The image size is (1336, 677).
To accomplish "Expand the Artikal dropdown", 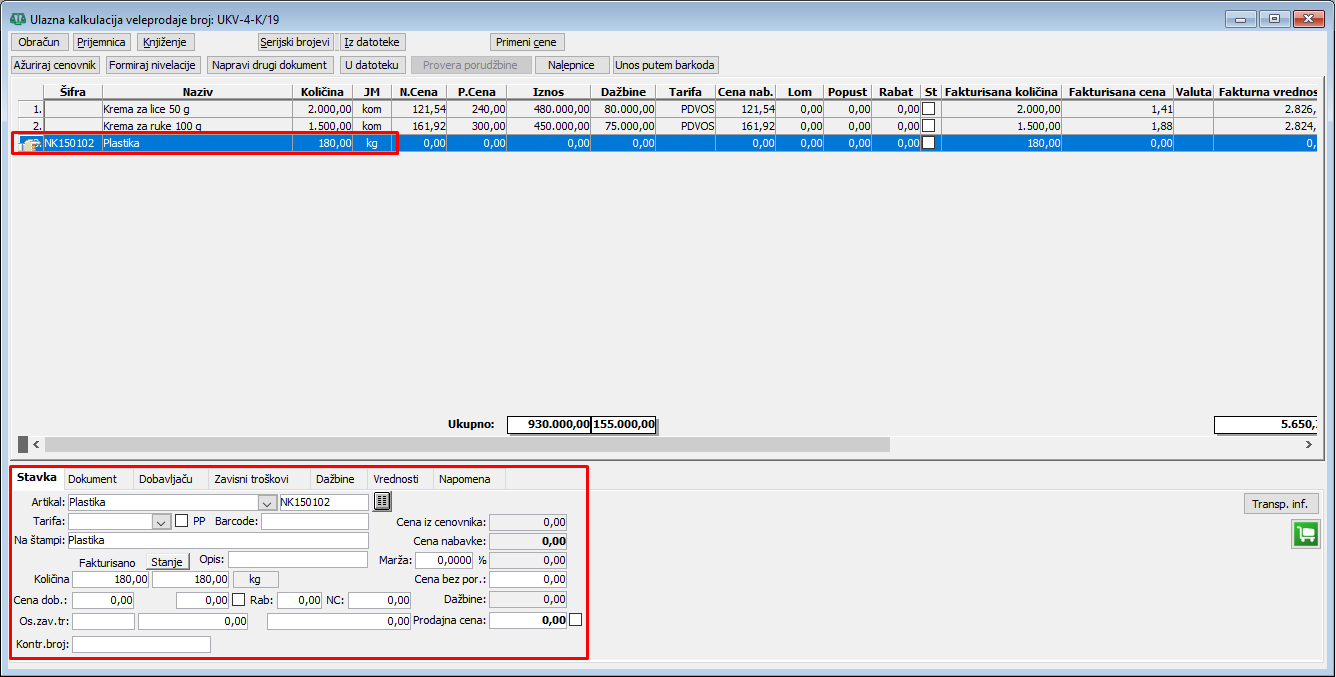I will pyautogui.click(x=267, y=502).
